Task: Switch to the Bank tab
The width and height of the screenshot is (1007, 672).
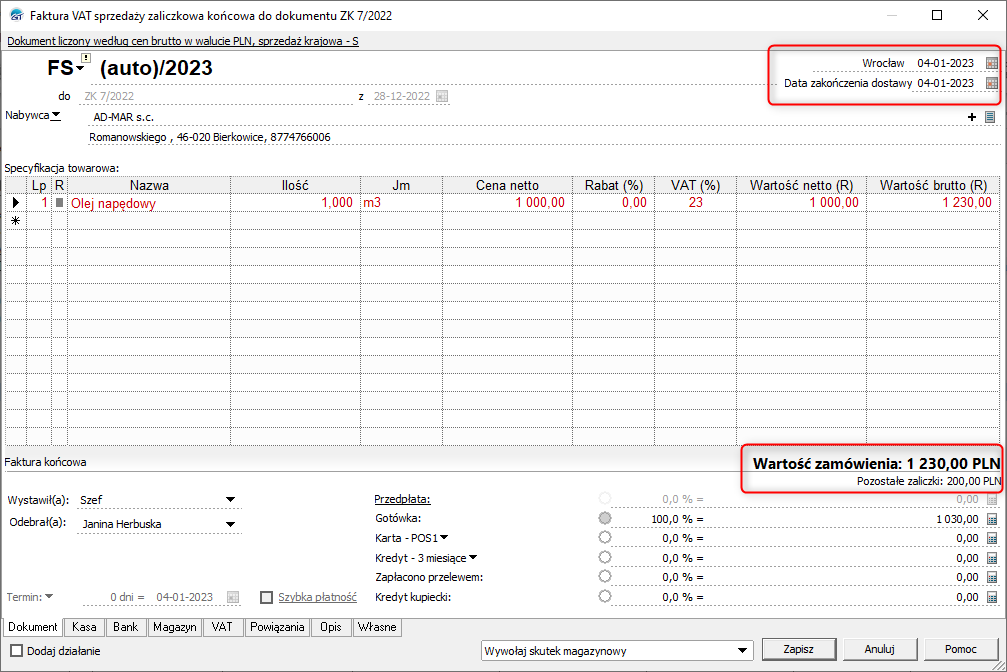Action: 125,627
